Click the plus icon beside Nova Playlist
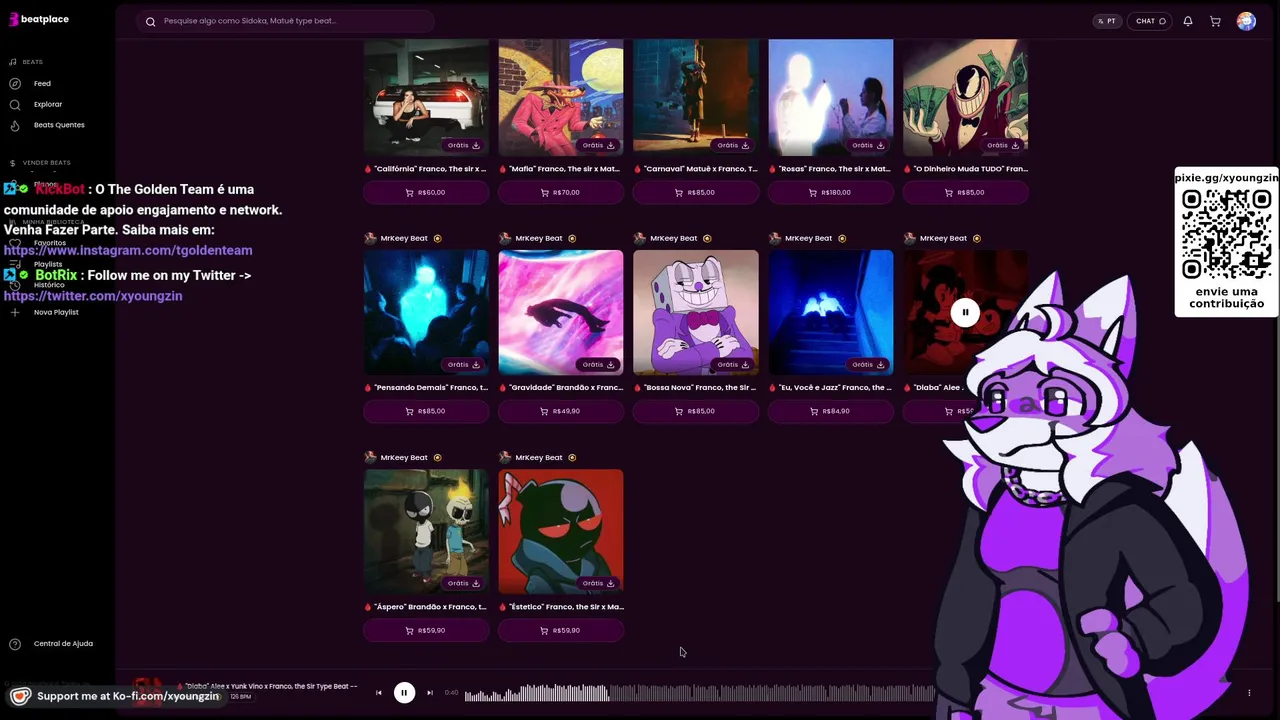This screenshot has height=720, width=1280. 15,312
